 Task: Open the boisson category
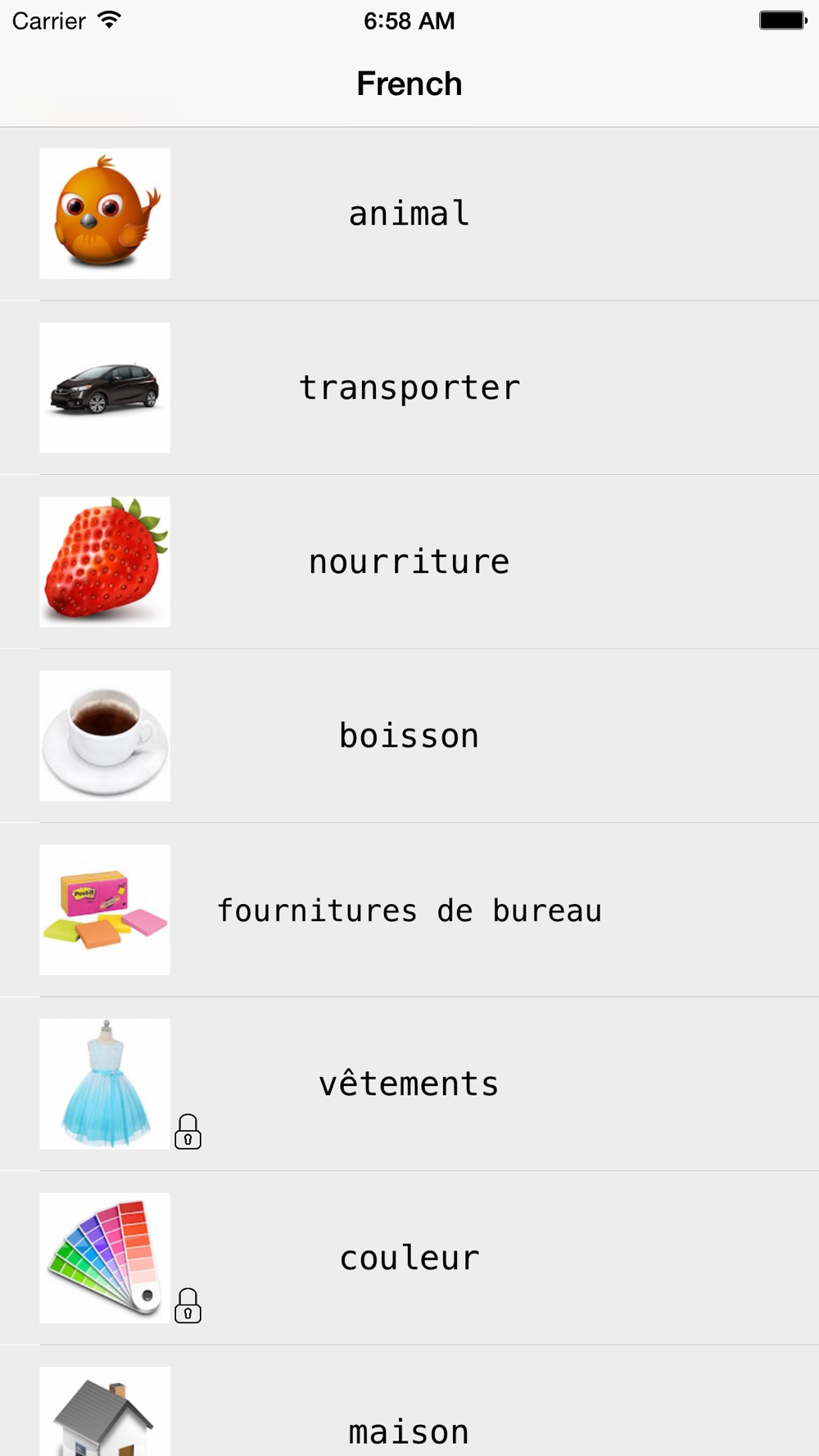pyautogui.click(x=409, y=735)
